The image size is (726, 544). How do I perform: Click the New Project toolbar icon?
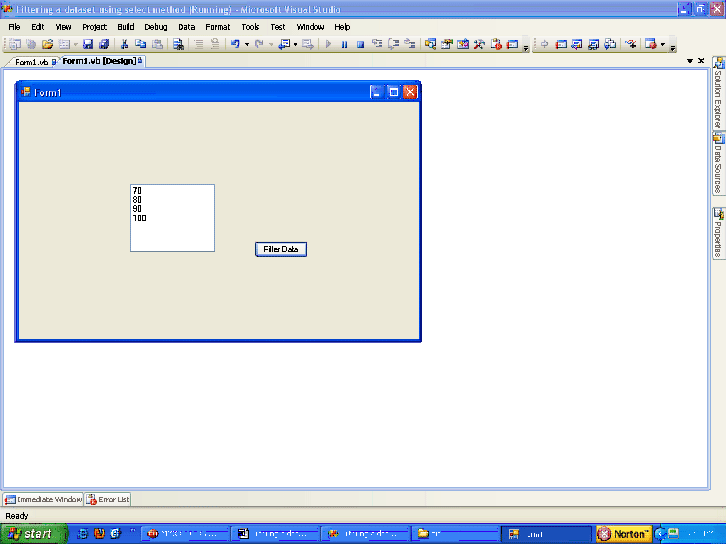[15, 44]
